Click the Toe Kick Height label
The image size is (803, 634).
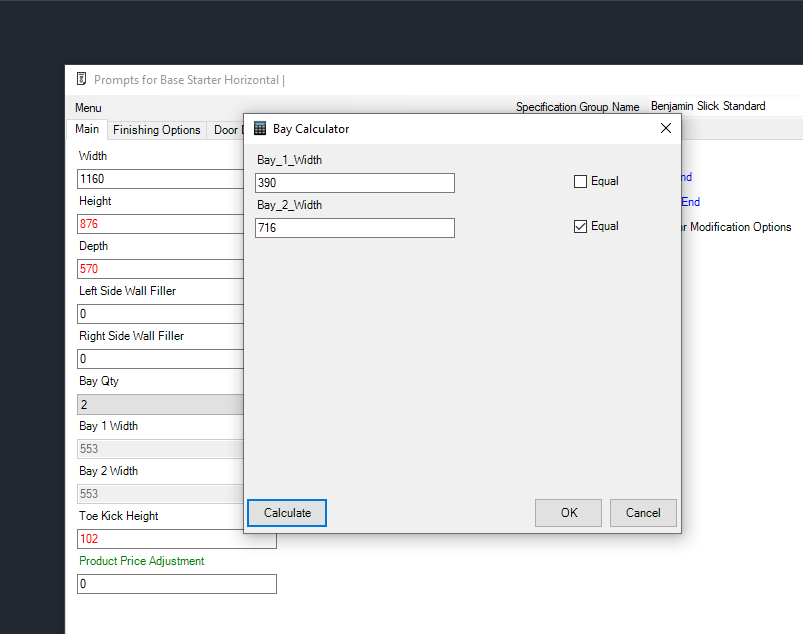click(118, 516)
